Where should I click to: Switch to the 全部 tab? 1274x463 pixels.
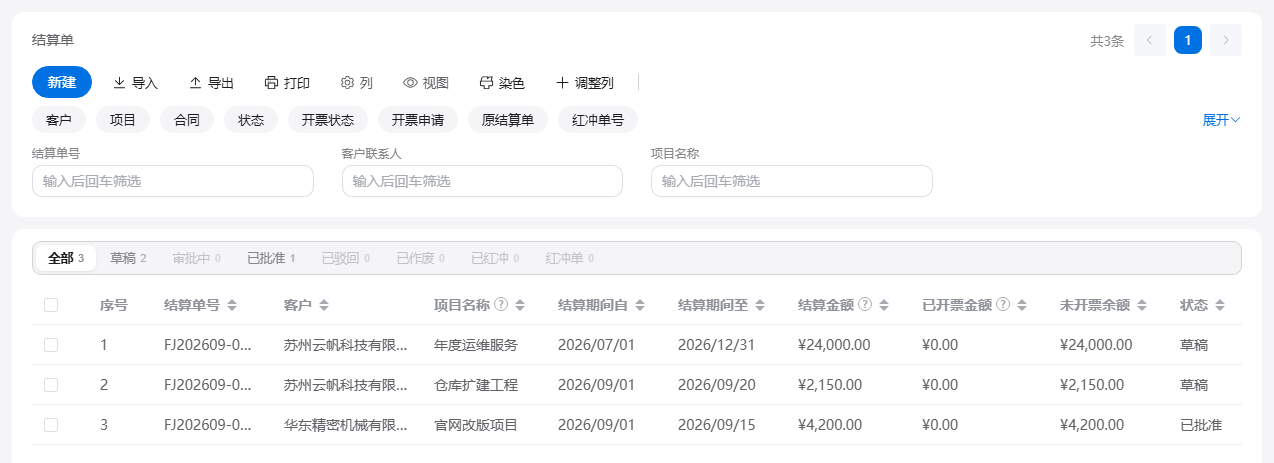pyautogui.click(x=66, y=258)
